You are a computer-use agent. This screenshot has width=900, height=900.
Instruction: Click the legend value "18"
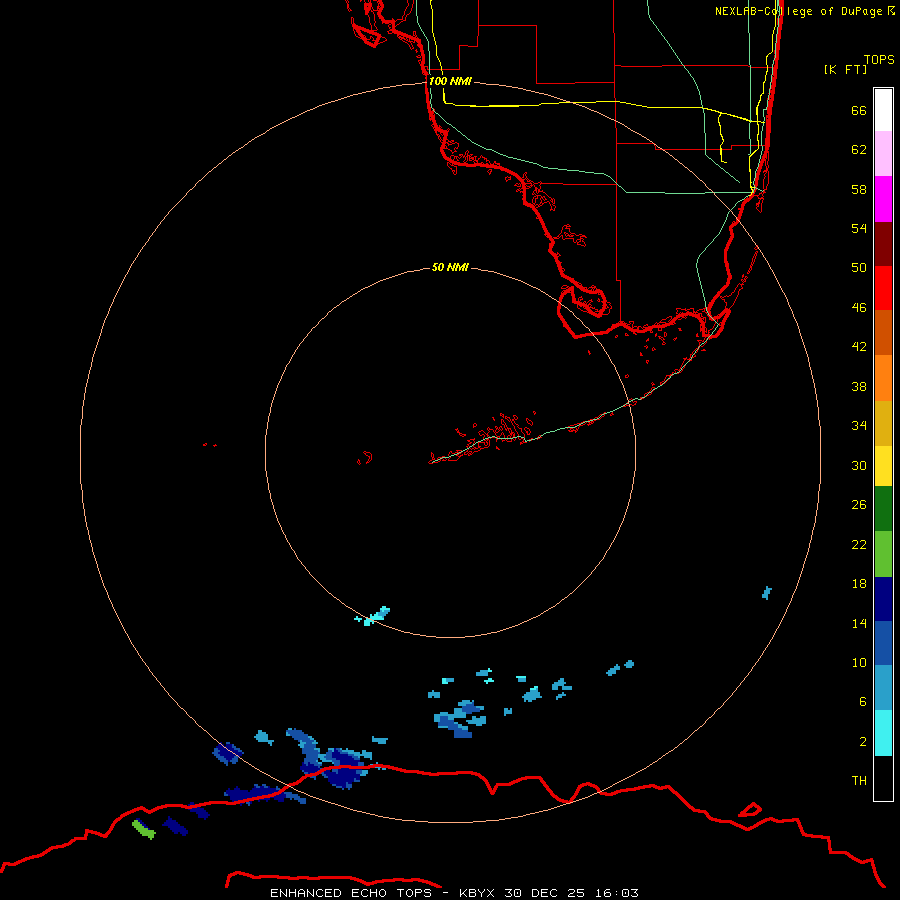click(x=859, y=584)
